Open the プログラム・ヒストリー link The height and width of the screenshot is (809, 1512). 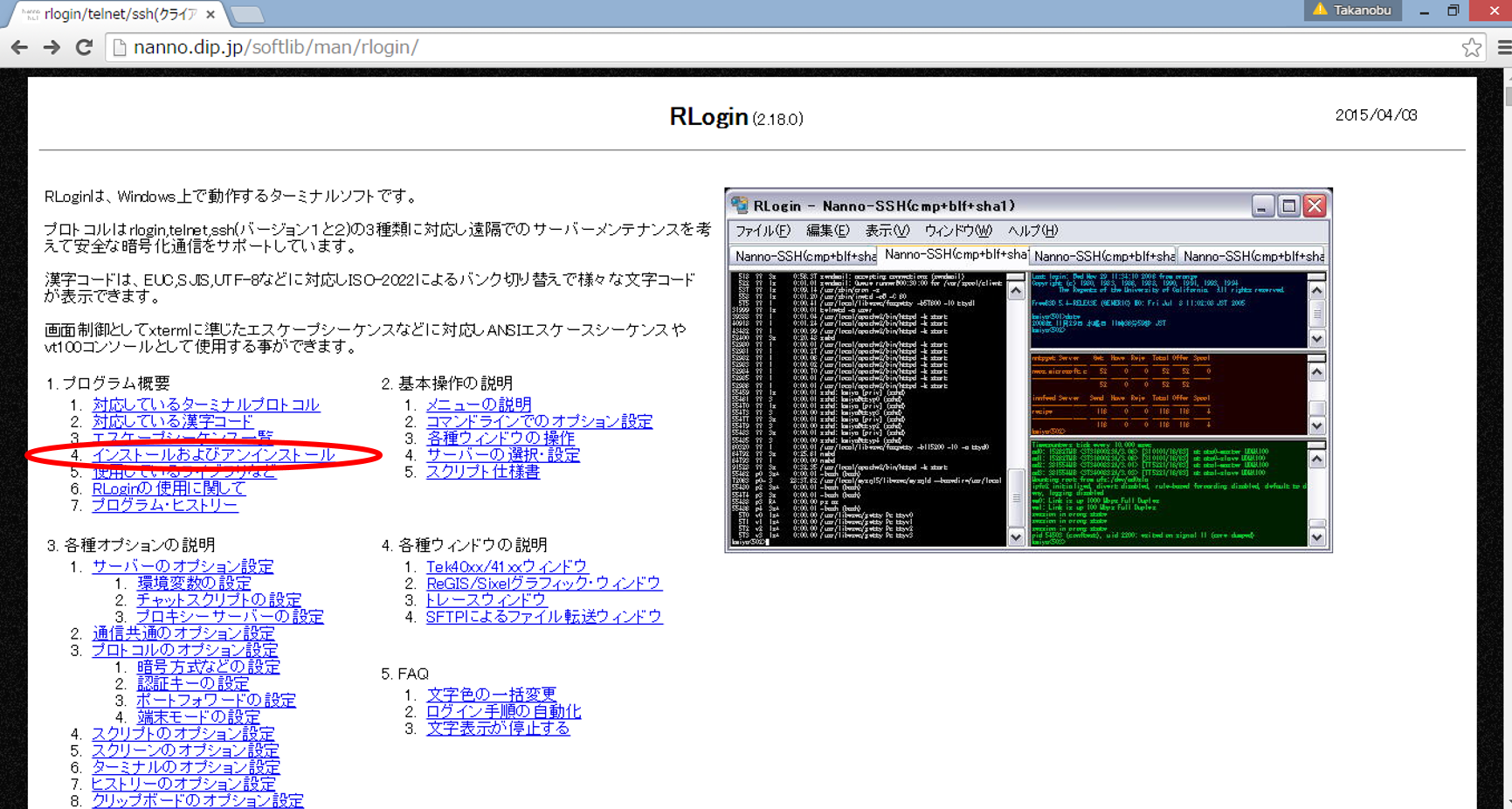(165, 505)
